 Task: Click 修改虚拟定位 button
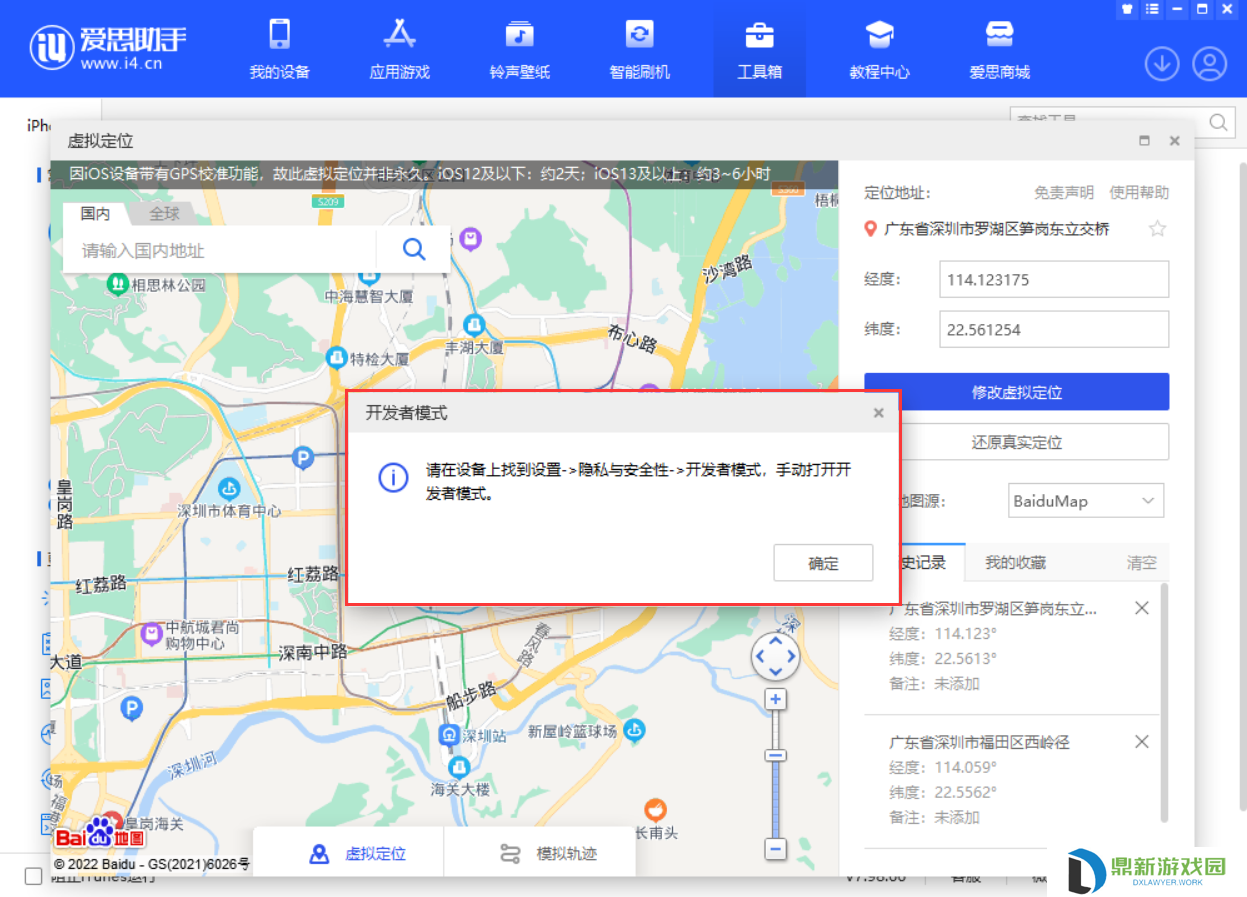point(1016,392)
